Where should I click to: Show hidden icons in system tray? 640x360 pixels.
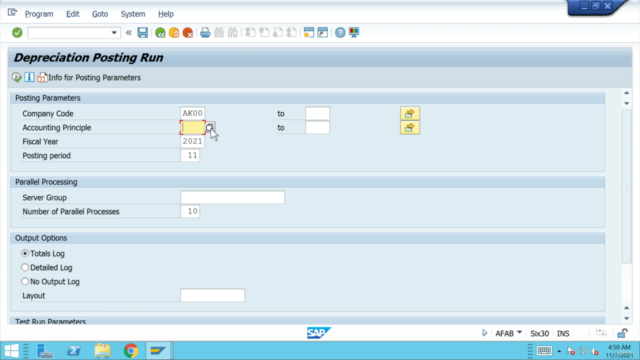click(x=559, y=351)
